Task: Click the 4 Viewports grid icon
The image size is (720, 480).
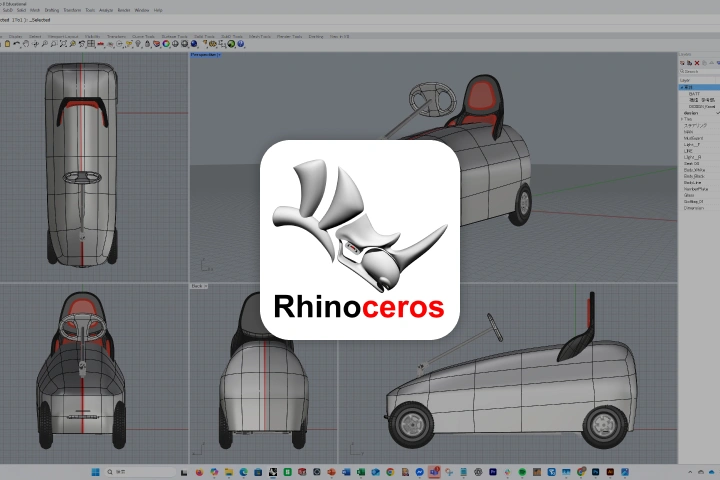Action: click(91, 44)
